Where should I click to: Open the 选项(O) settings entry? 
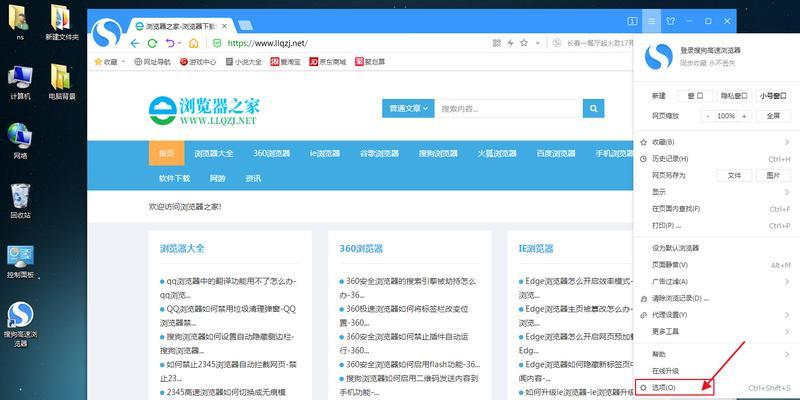coord(716,388)
